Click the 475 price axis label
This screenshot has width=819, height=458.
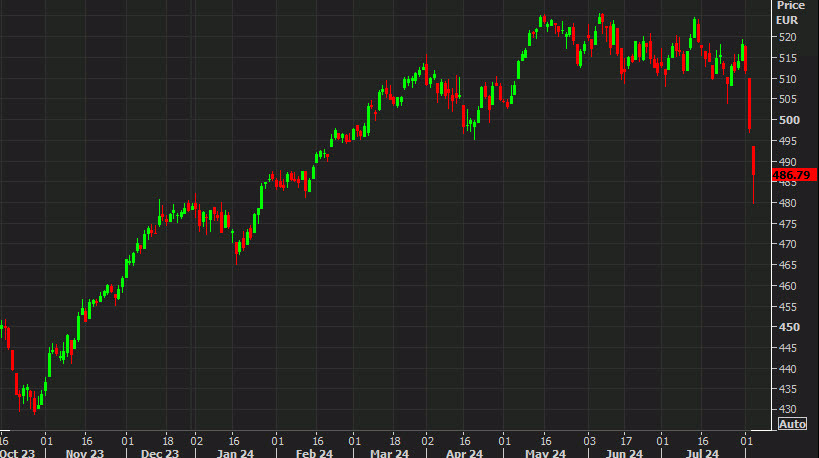[787, 224]
